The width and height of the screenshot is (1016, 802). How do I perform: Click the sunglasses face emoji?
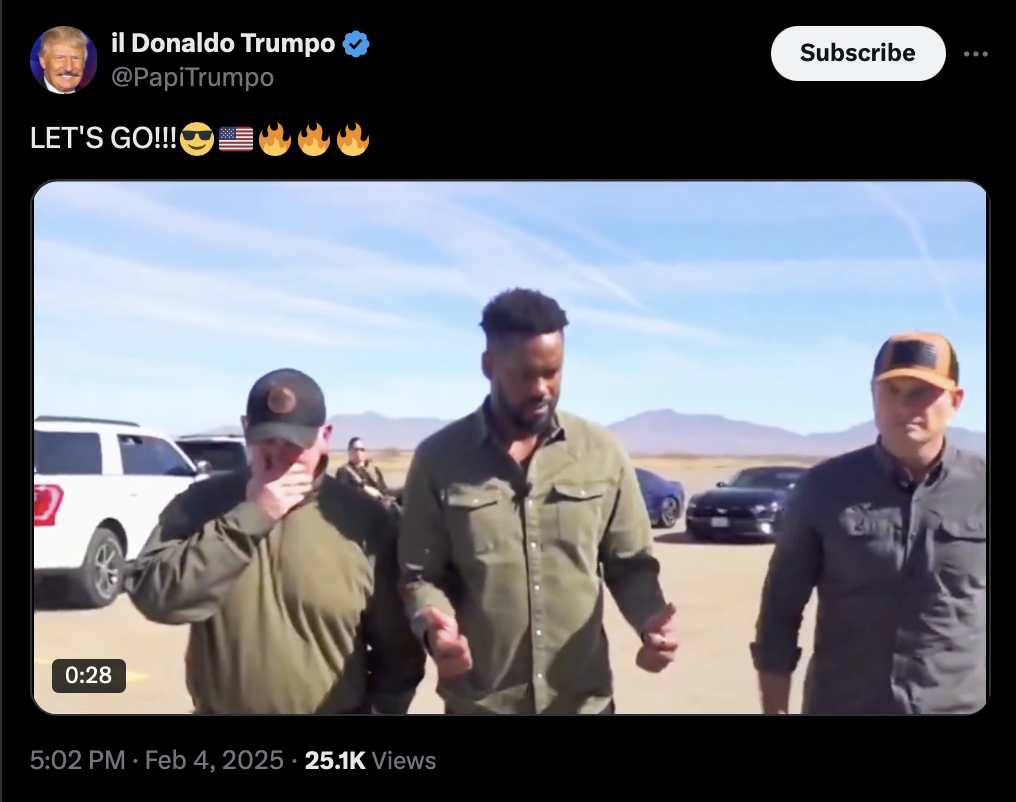coord(197,139)
